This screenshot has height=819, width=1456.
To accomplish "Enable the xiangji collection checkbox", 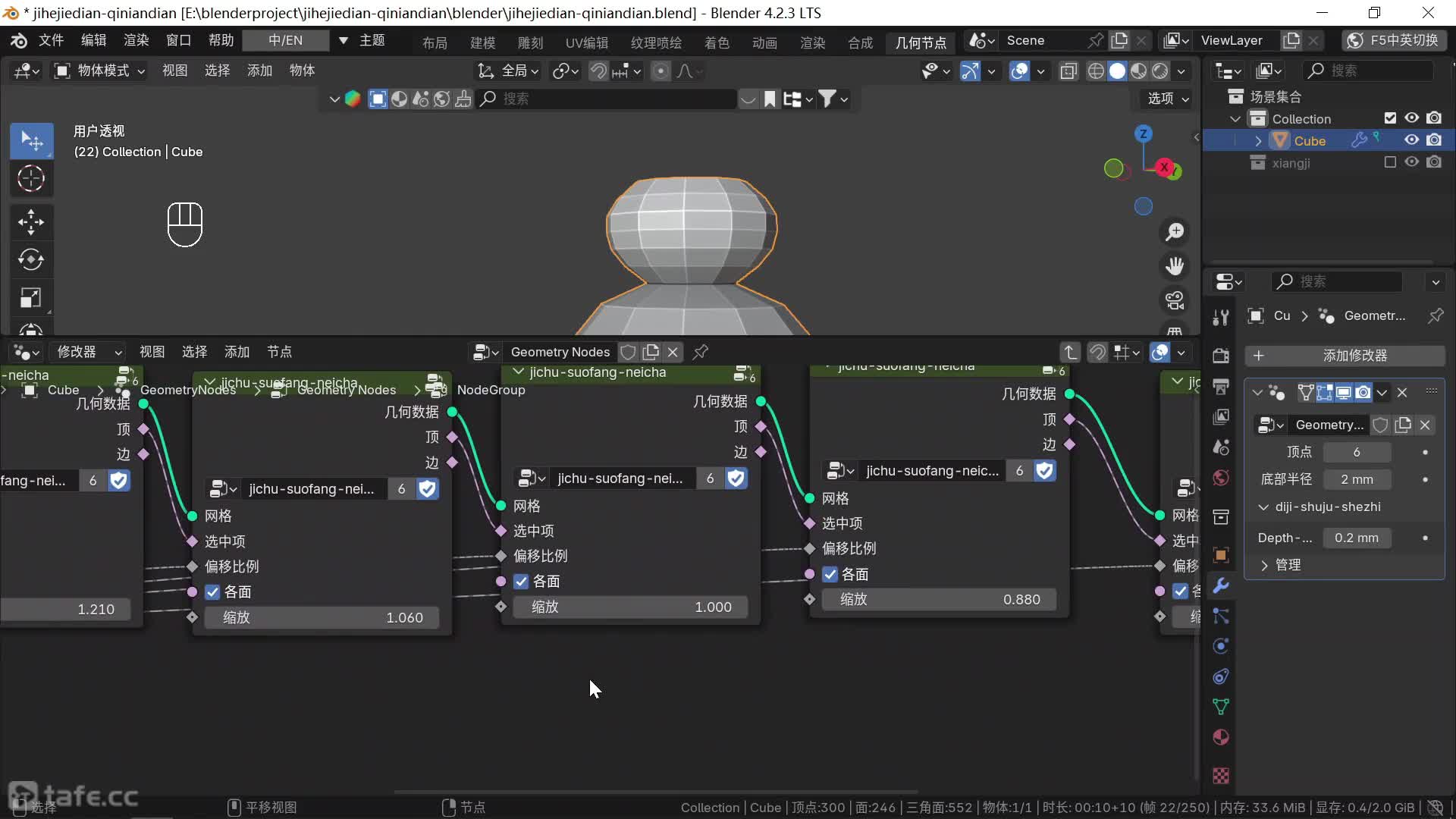I will pos(1390,162).
